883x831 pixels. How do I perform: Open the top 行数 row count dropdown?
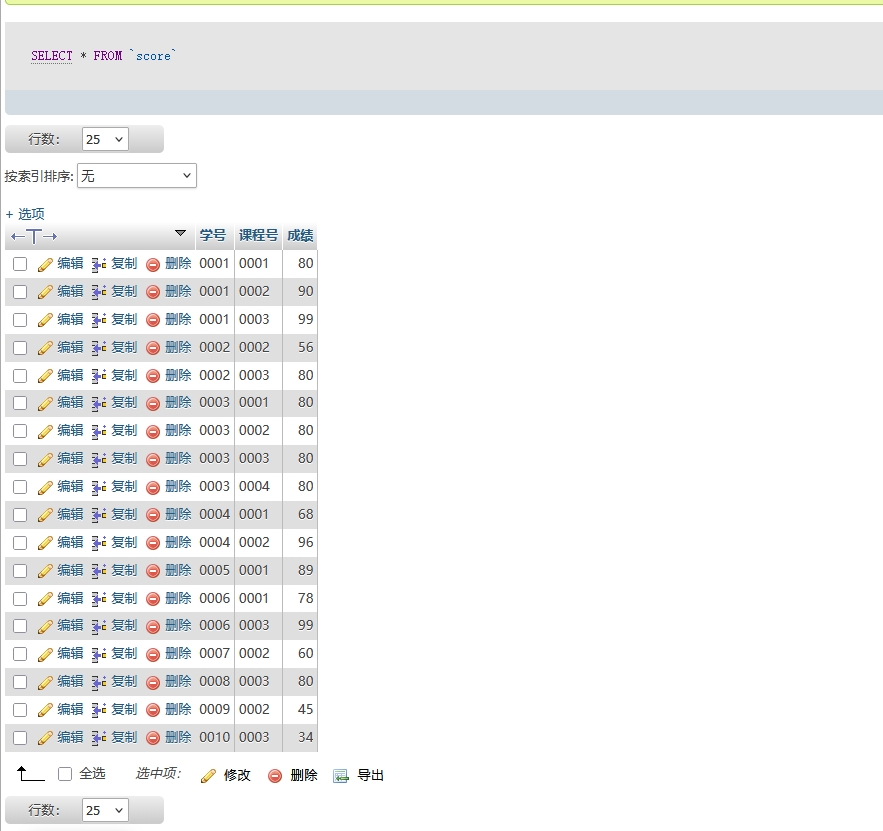[105, 140]
